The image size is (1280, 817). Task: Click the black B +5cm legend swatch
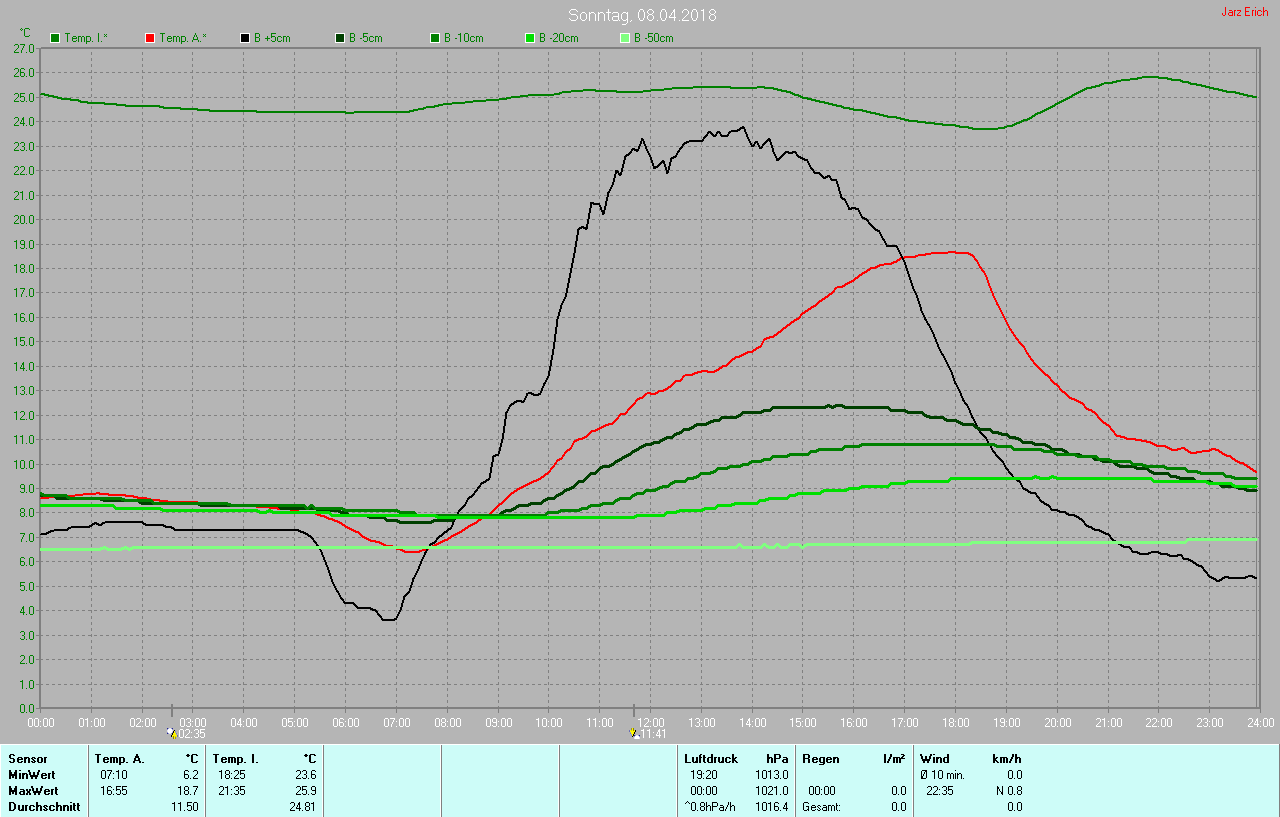click(245, 38)
